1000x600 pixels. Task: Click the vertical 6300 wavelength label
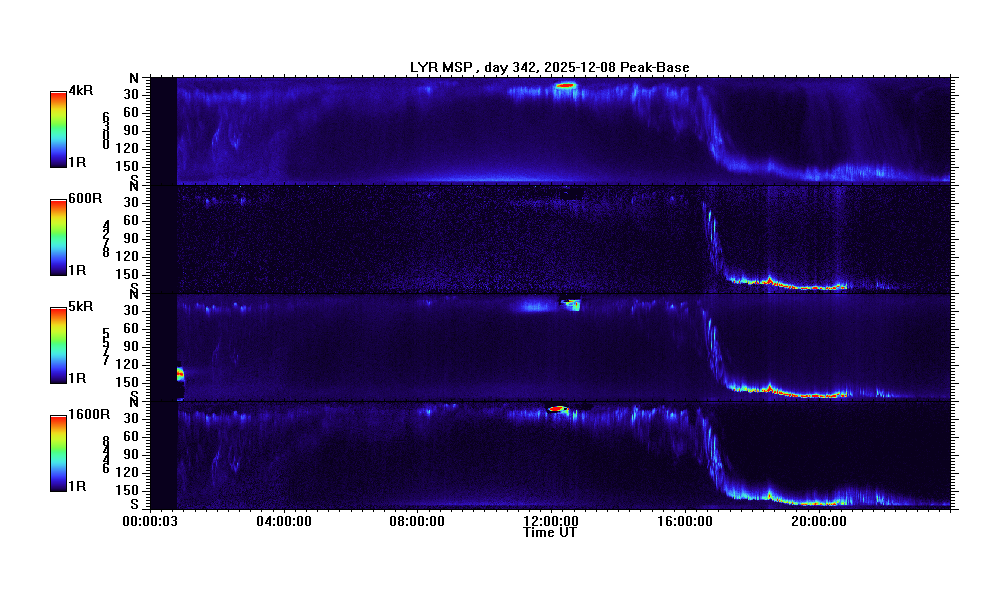click(106, 131)
